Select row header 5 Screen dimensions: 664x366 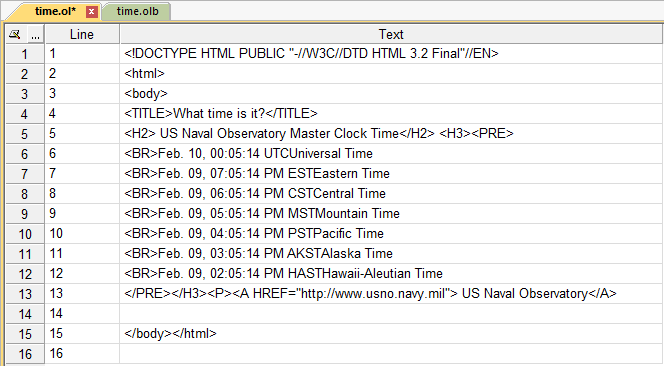click(x=25, y=134)
